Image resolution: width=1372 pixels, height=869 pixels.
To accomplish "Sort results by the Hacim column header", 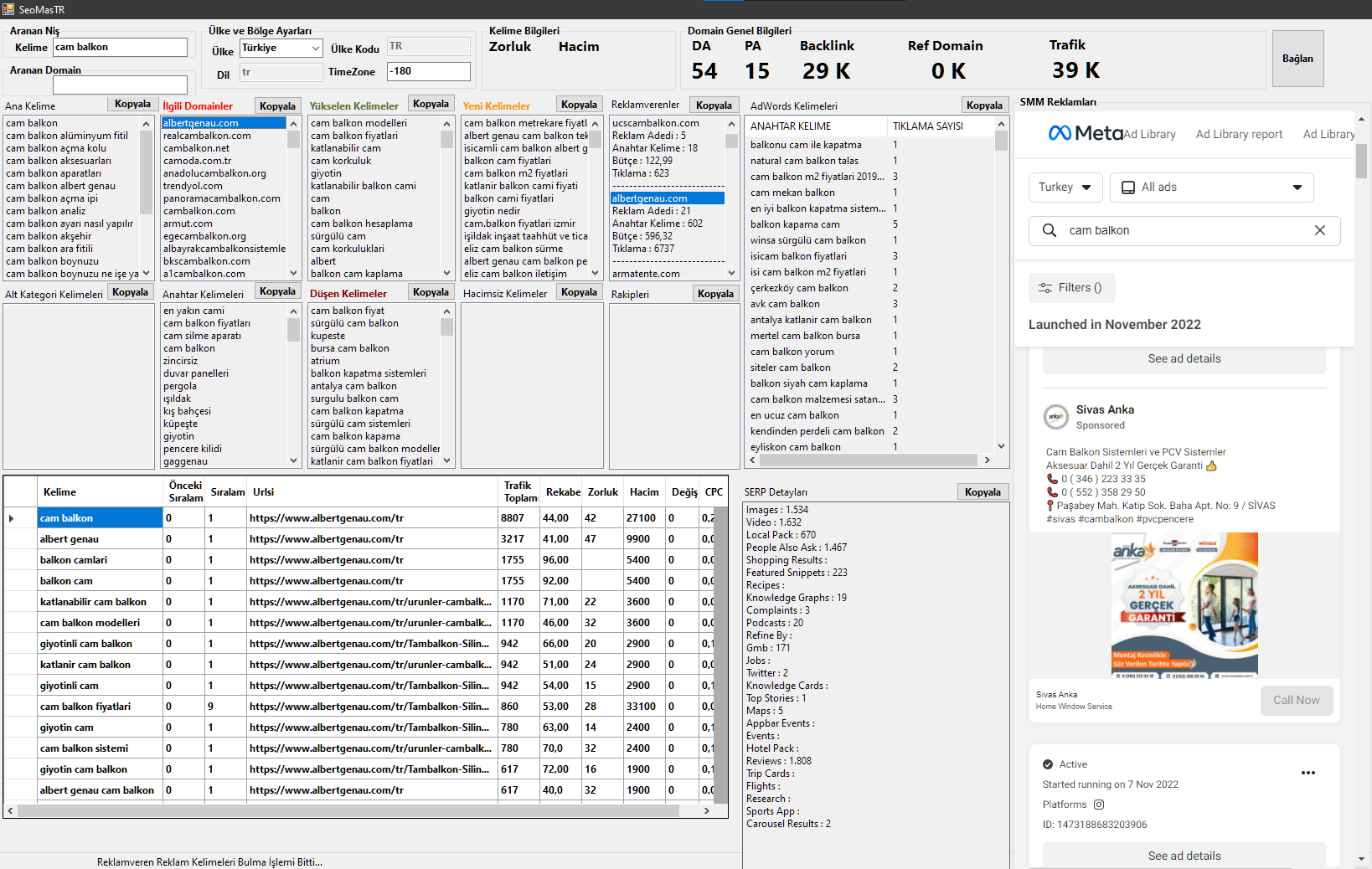I will pos(644,492).
